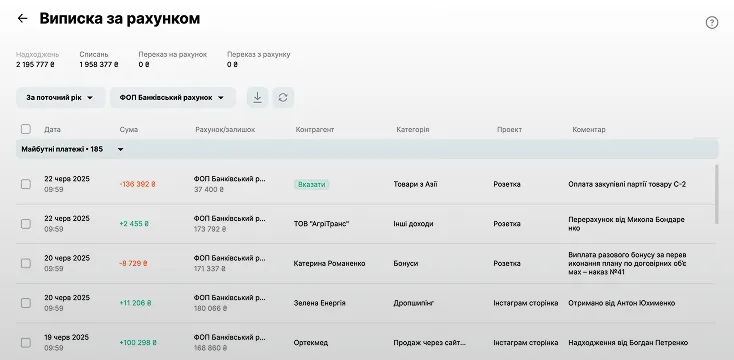The height and width of the screenshot is (360, 734).
Task: Tick checkbox for +11 206 ₴ row
Action: 26,303
